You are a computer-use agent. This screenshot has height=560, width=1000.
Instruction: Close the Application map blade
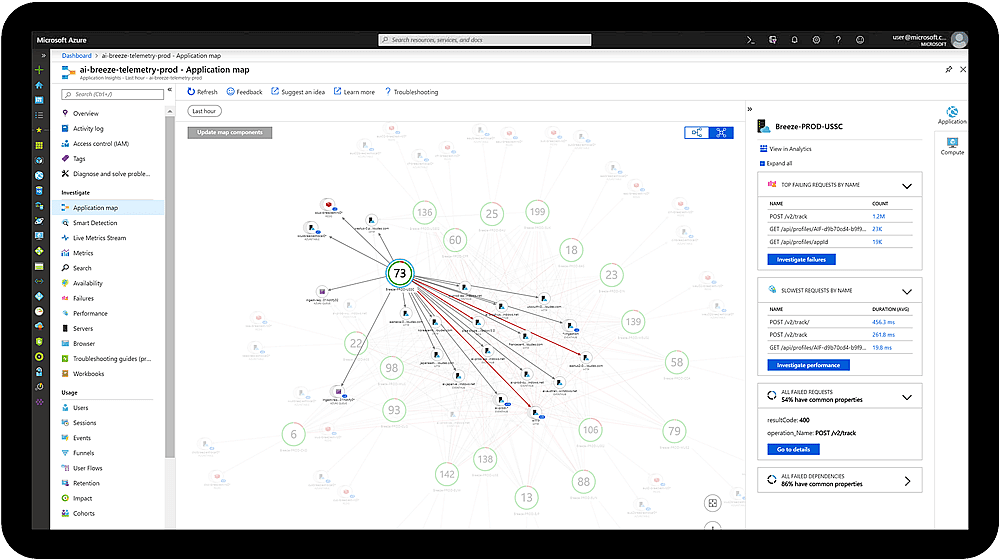coord(963,70)
